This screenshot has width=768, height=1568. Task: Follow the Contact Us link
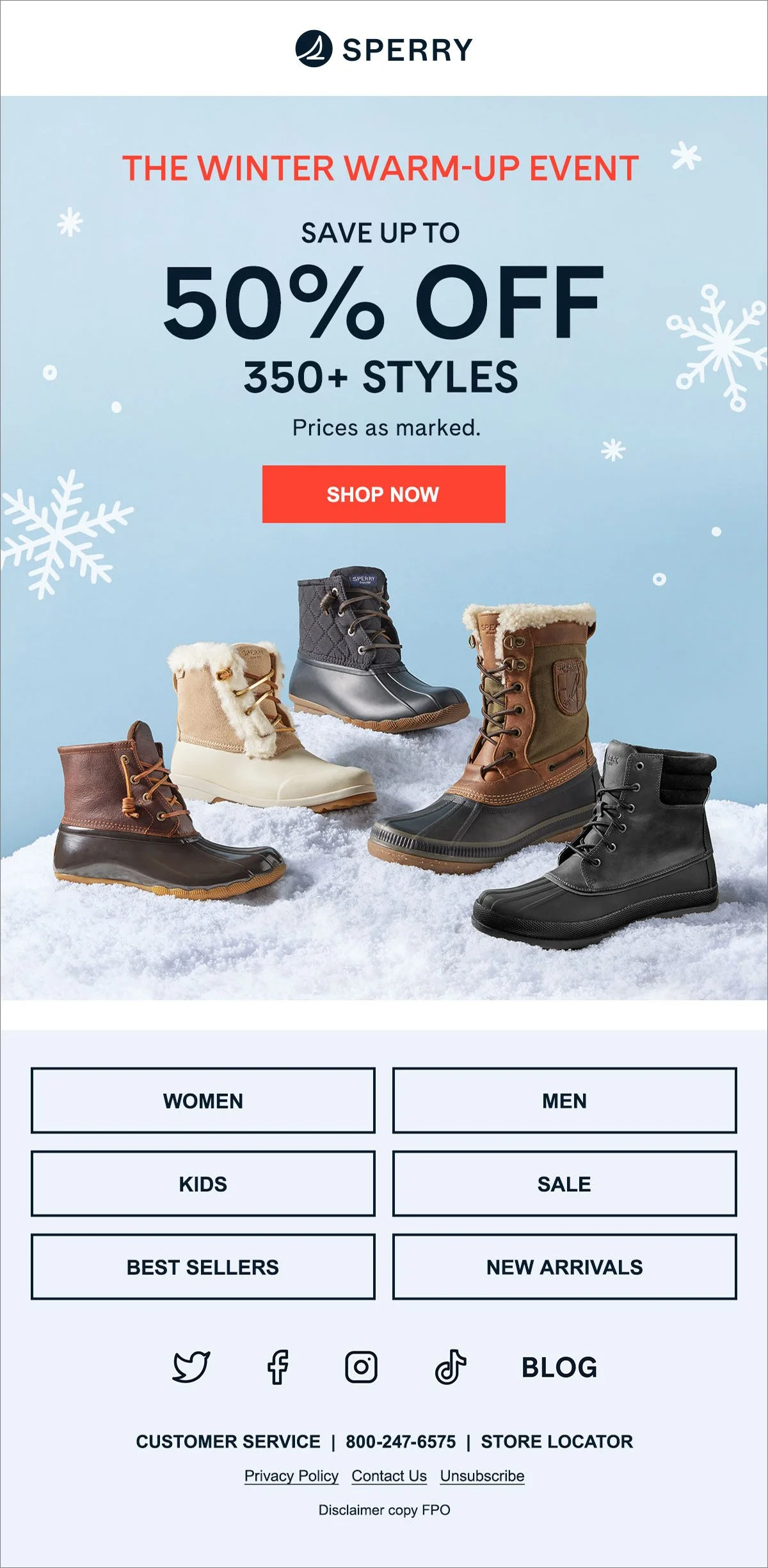click(x=389, y=1476)
